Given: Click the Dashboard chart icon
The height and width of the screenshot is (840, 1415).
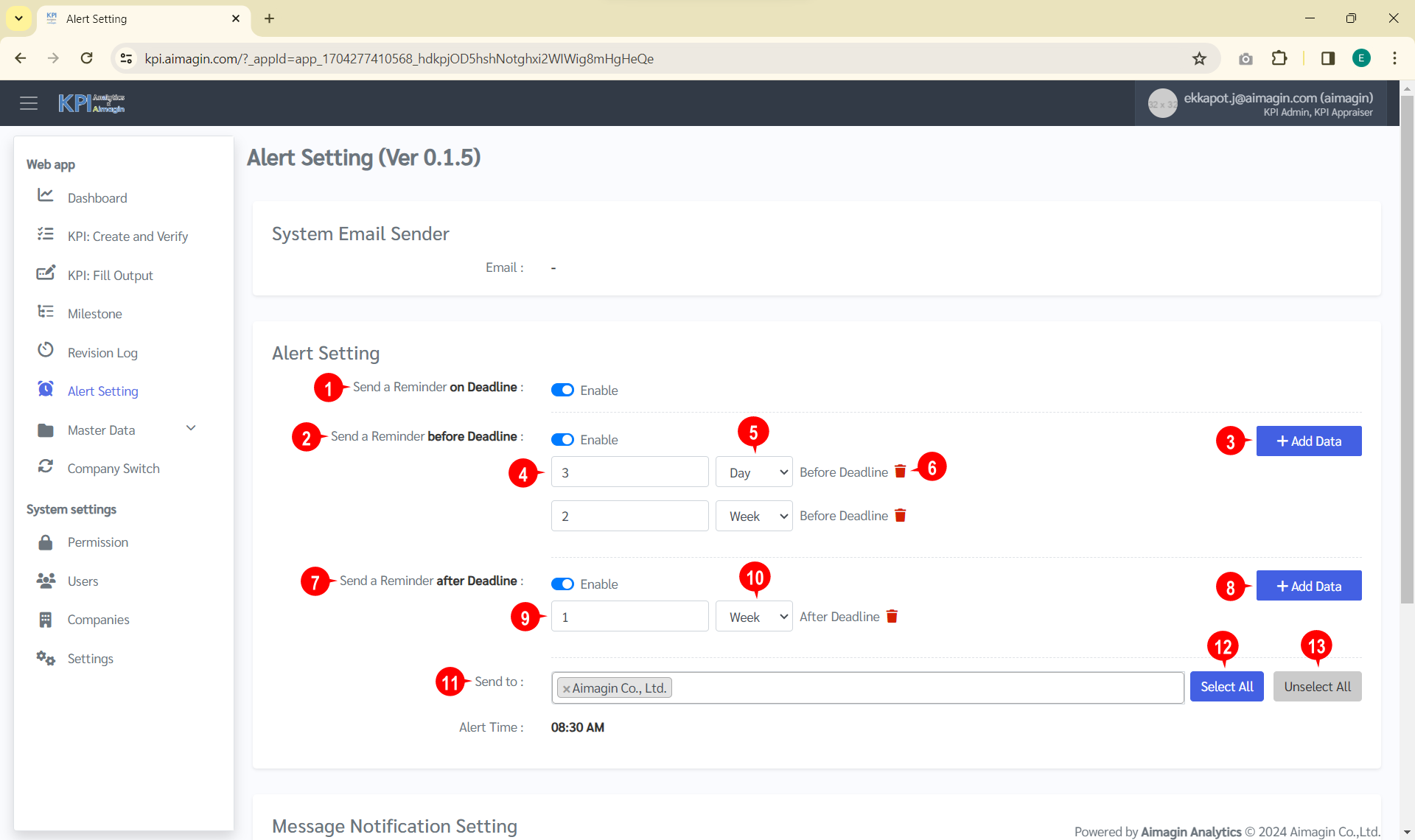Looking at the screenshot, I should tap(46, 196).
